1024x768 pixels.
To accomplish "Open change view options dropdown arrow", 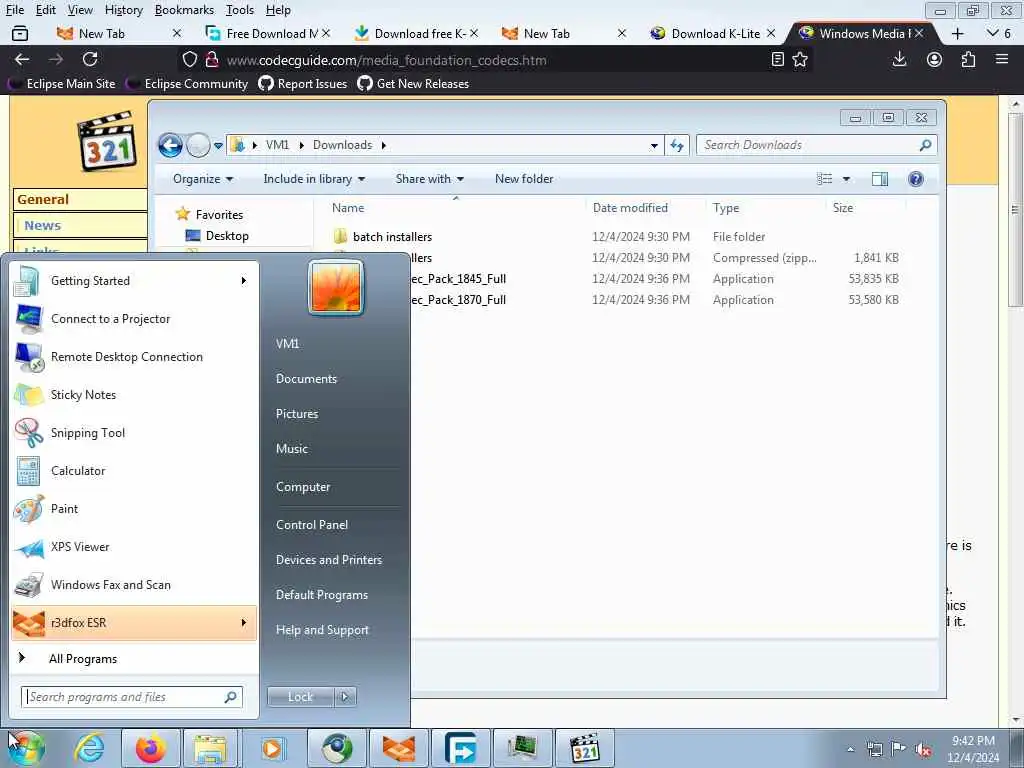I will [846, 179].
